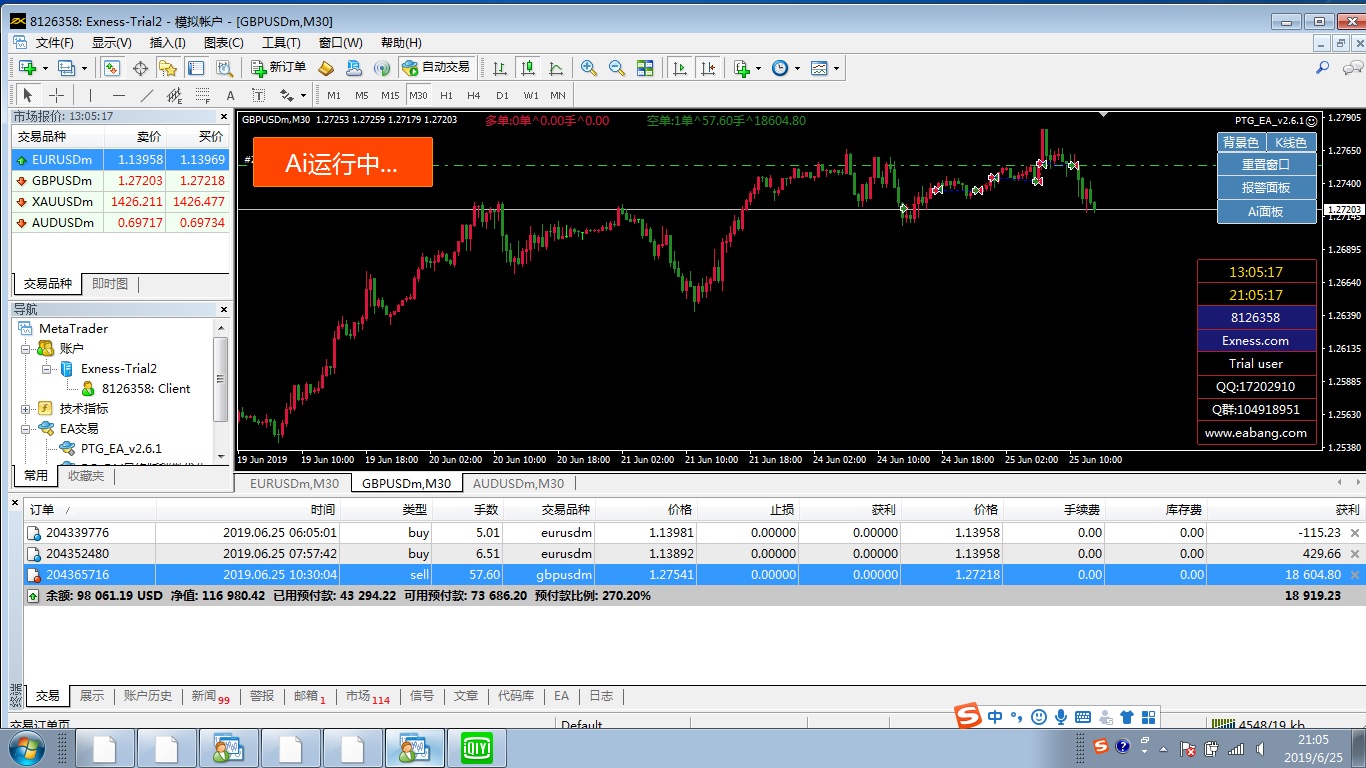Select the vertical line drawing tool

coord(90,95)
